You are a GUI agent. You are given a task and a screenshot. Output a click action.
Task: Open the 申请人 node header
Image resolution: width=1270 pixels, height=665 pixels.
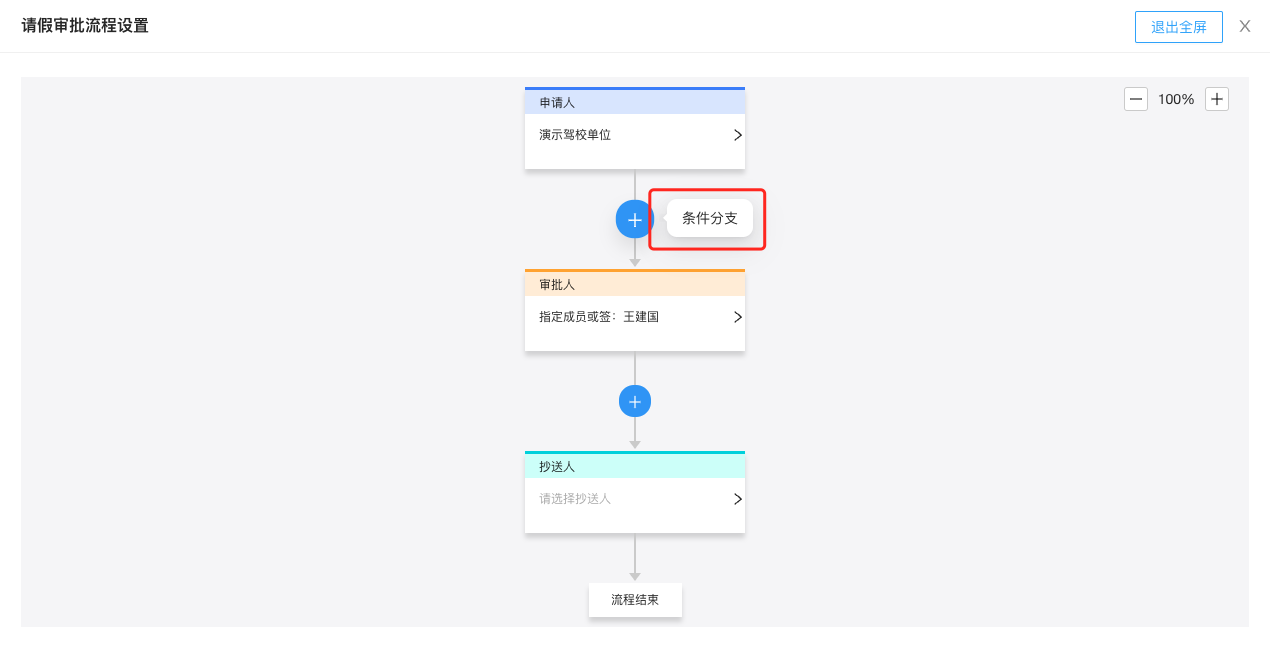click(635, 102)
